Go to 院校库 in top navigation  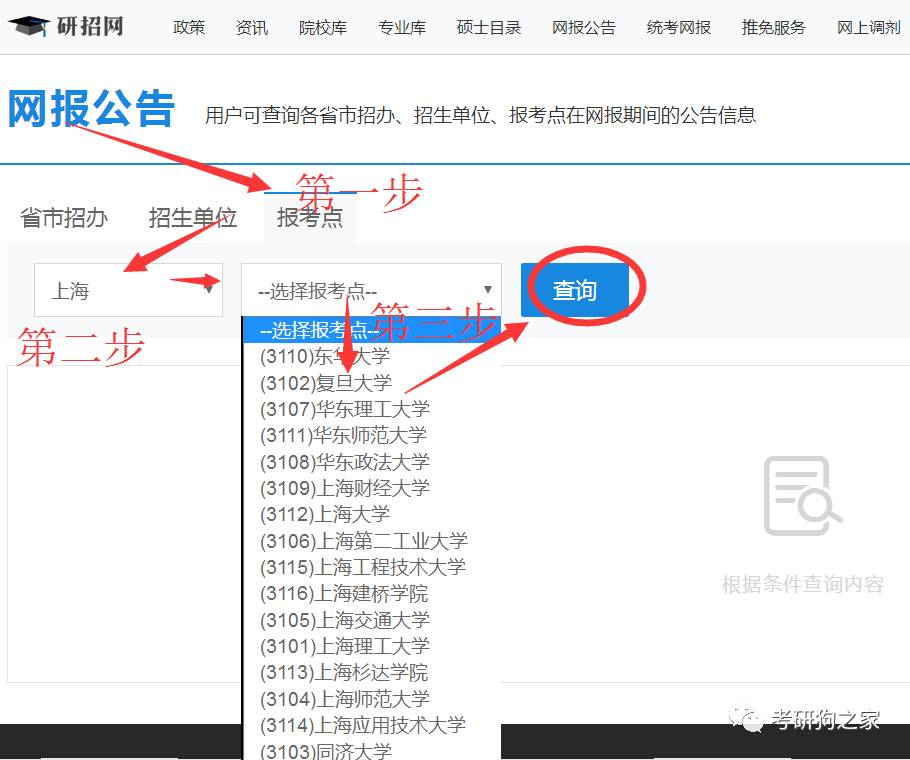click(x=323, y=27)
